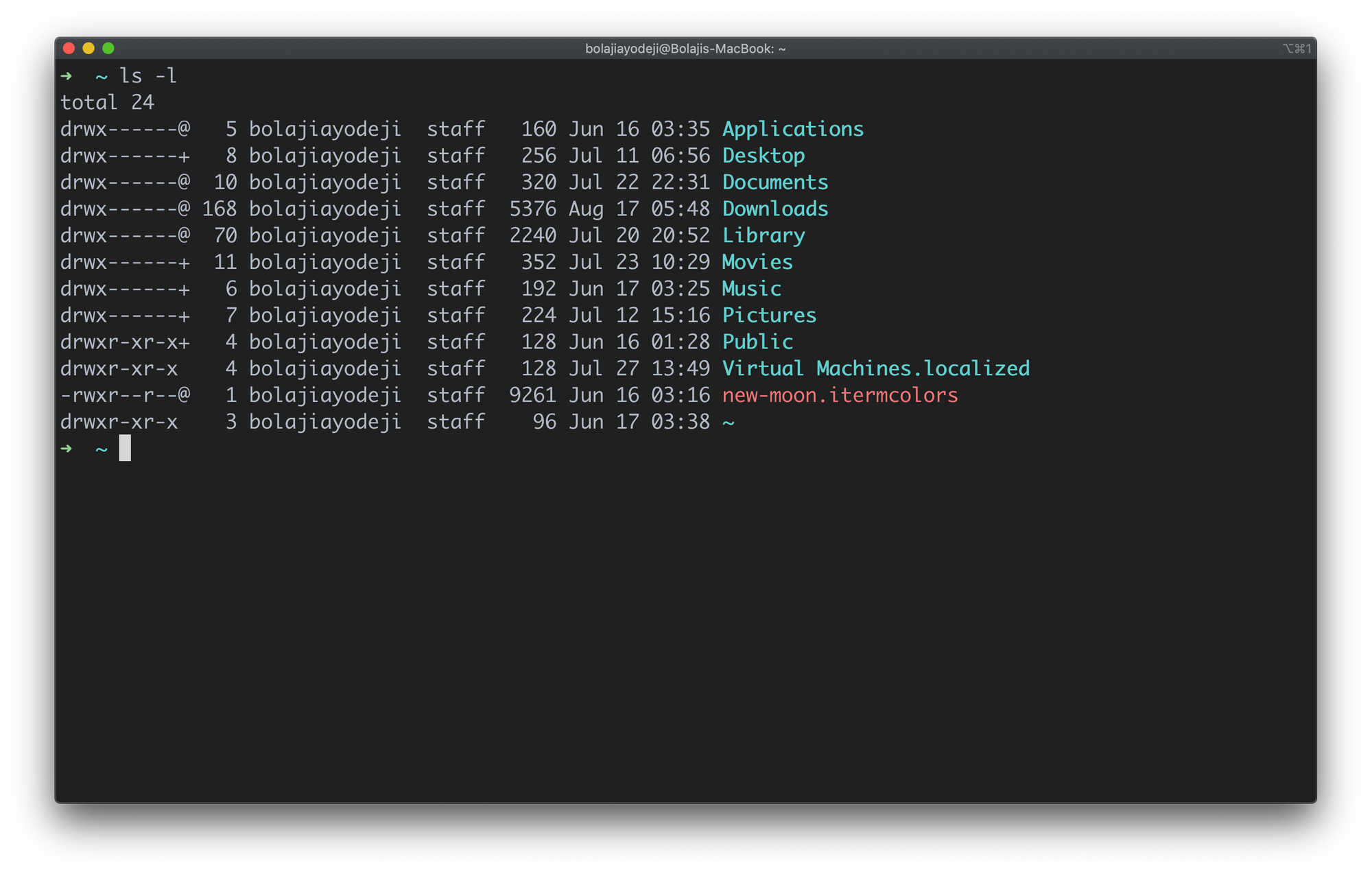Select the new-moon.itermcolors file name
The width and height of the screenshot is (1372, 876).
coord(841,394)
